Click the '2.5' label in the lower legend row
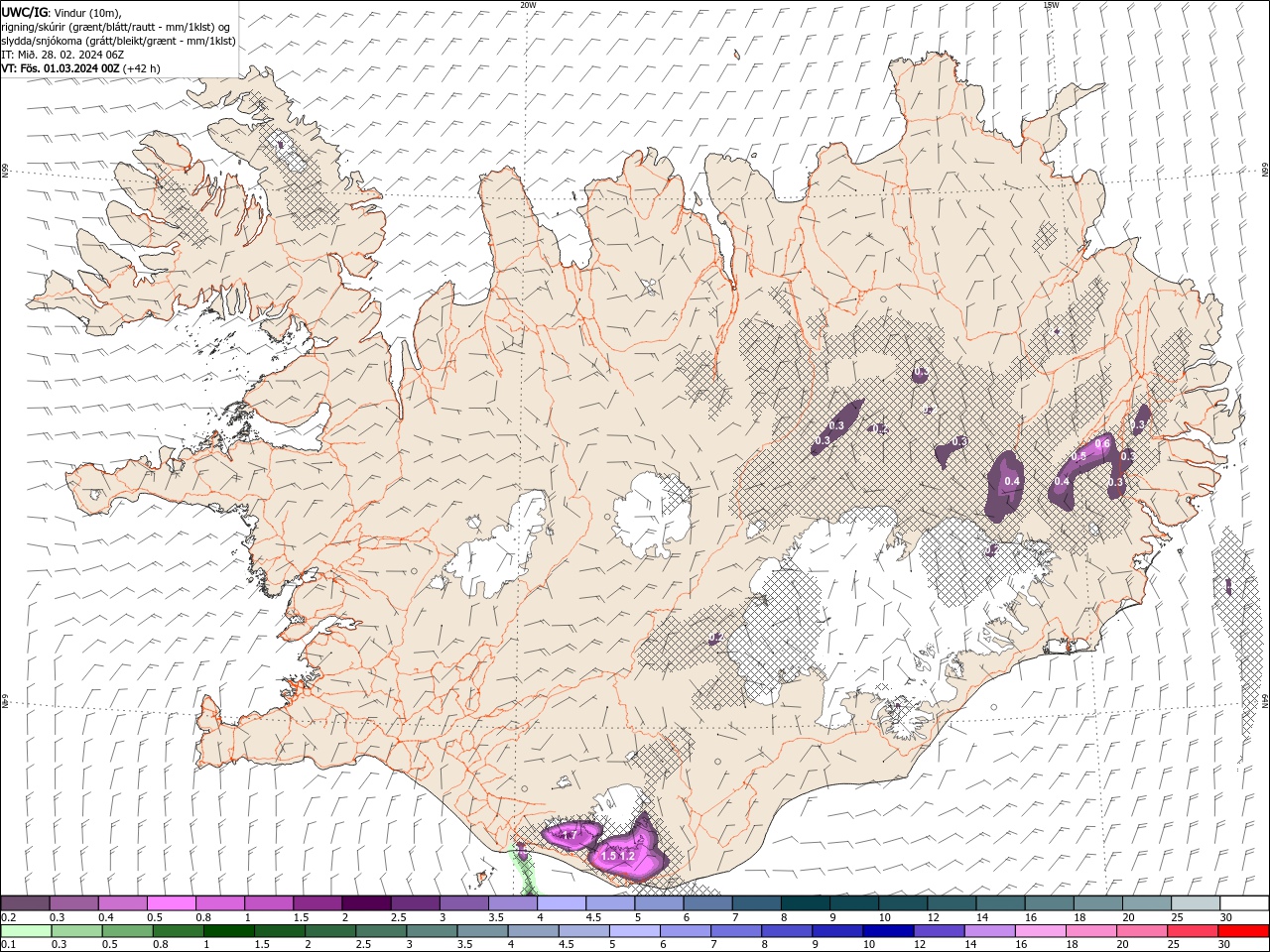Viewport: 1270px width, 952px height. pyautogui.click(x=363, y=945)
